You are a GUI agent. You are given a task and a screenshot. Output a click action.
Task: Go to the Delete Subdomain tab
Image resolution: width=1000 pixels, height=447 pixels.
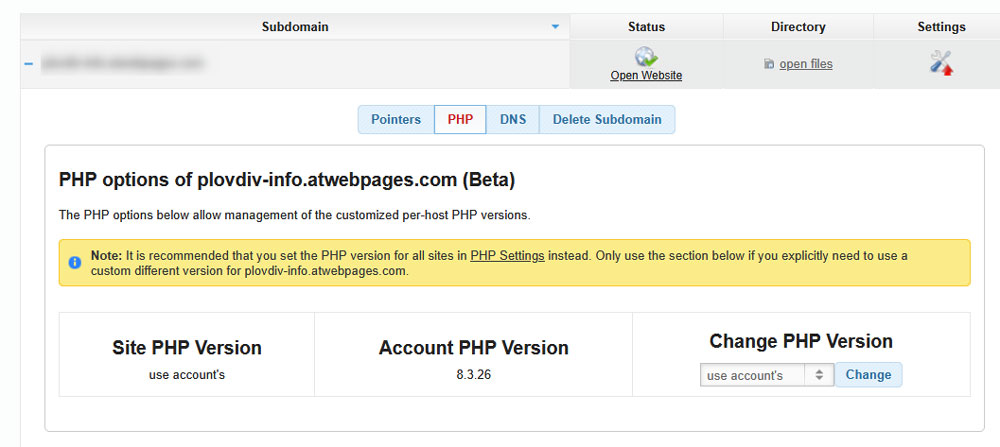tap(607, 120)
